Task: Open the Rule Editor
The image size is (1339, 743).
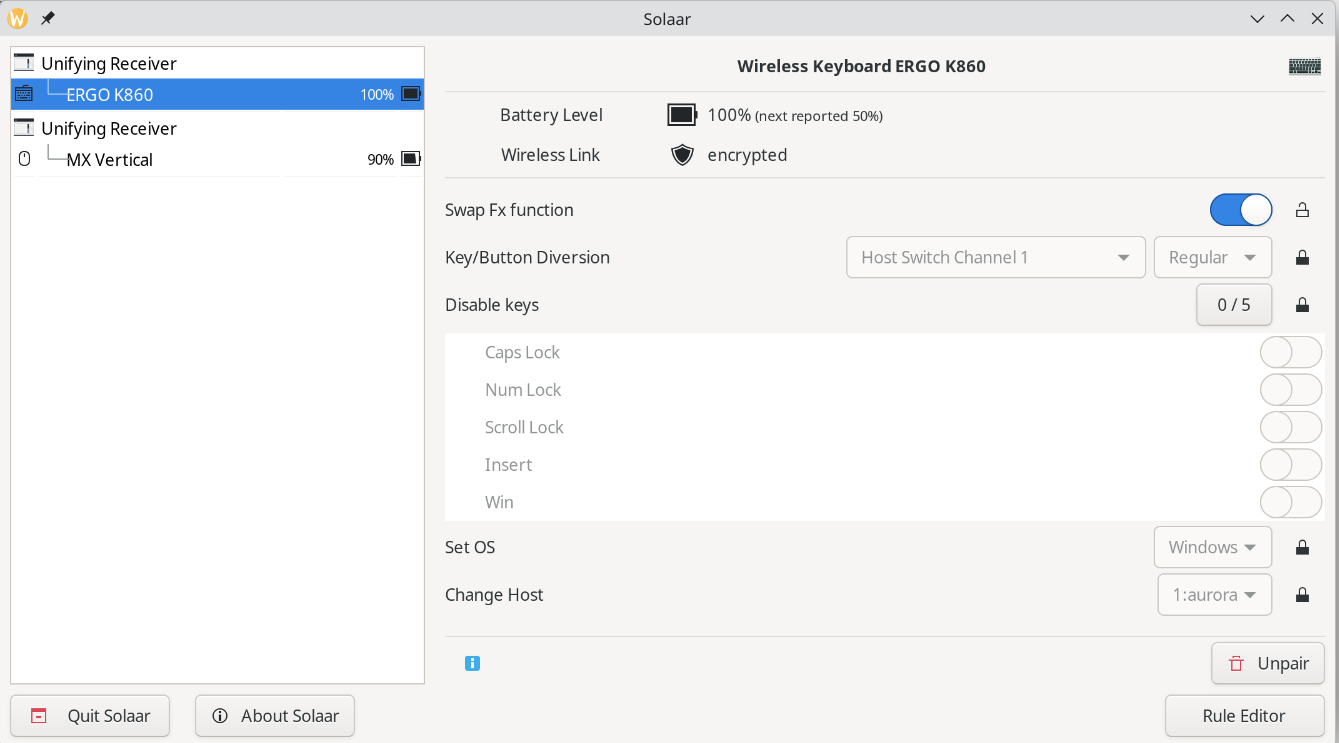Action: [x=1245, y=716]
